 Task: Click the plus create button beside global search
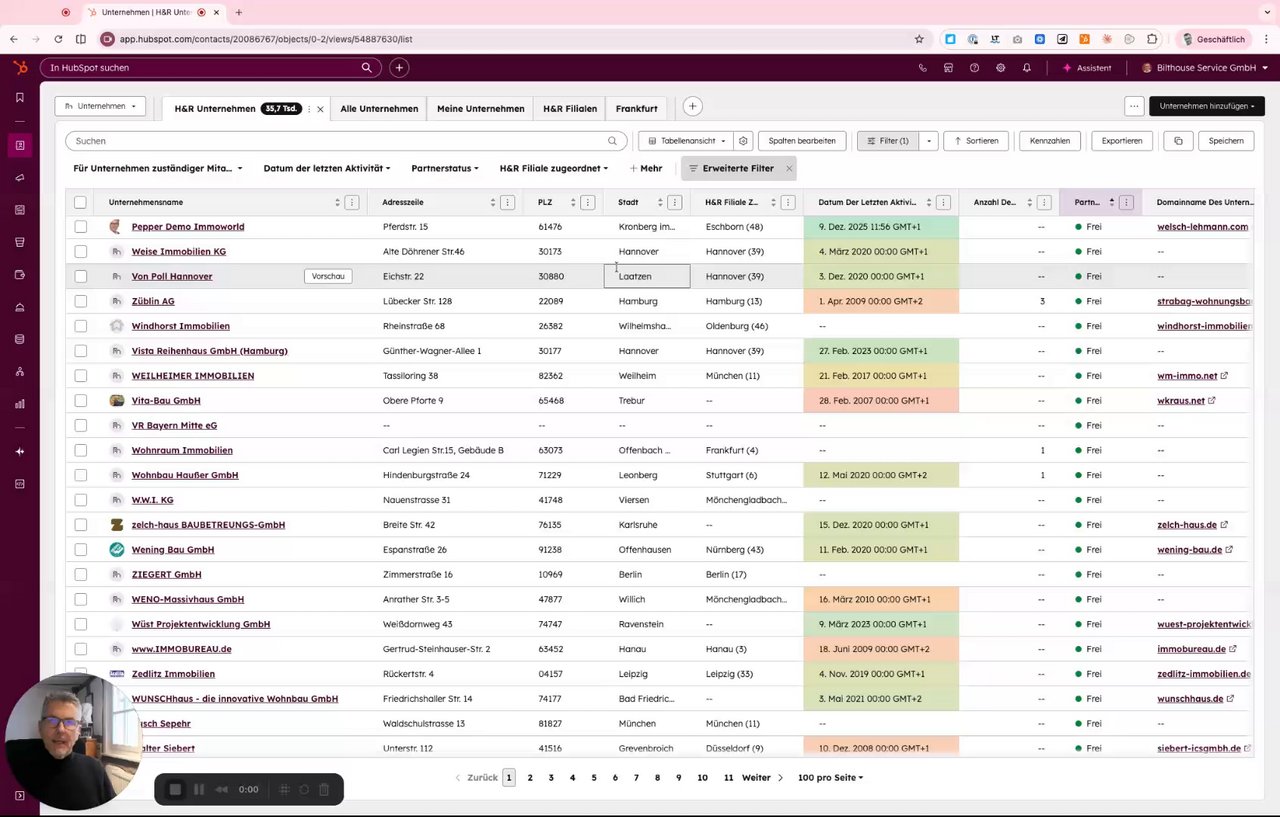[399, 67]
